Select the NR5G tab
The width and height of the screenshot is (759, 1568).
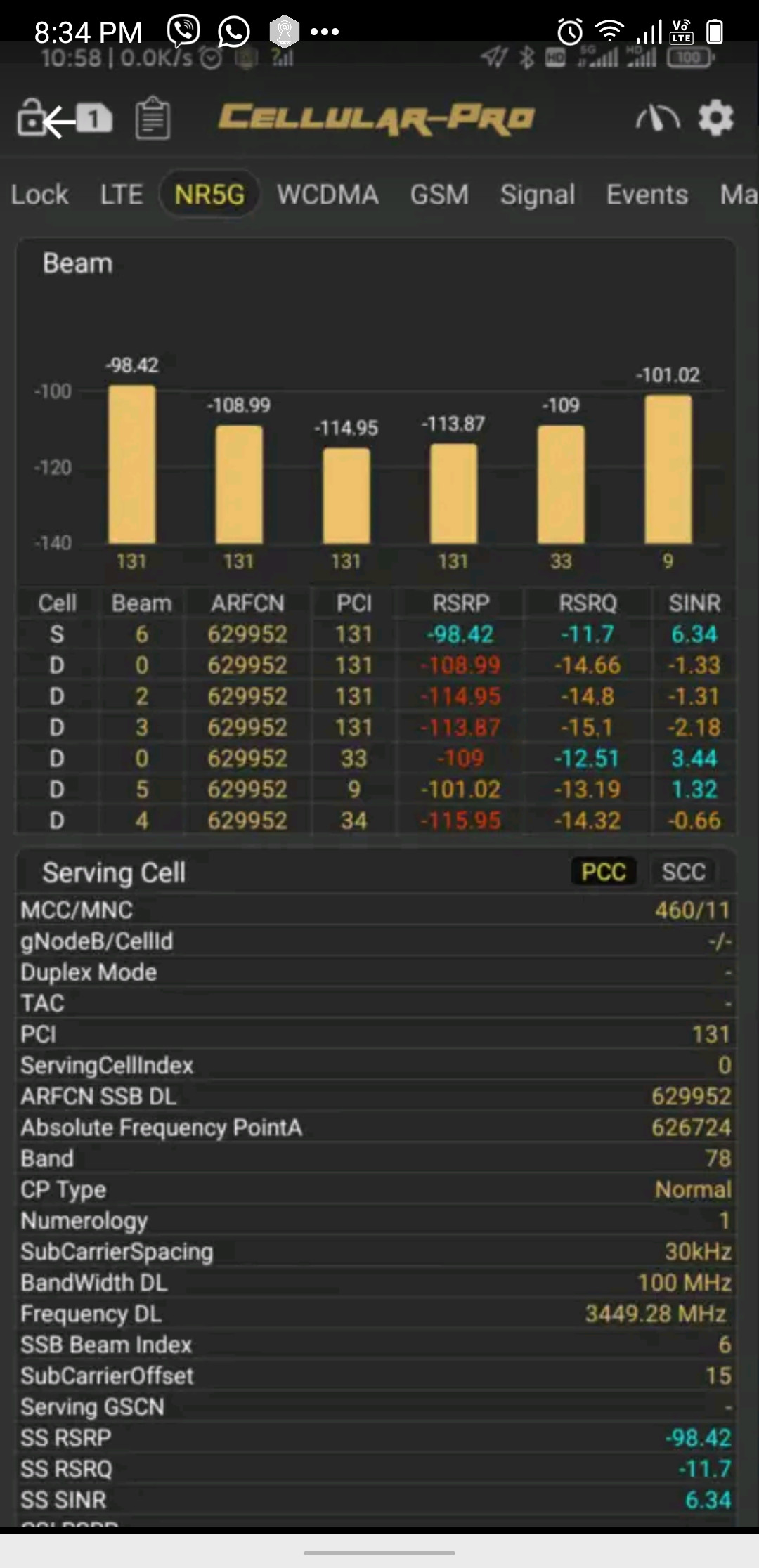tap(209, 195)
